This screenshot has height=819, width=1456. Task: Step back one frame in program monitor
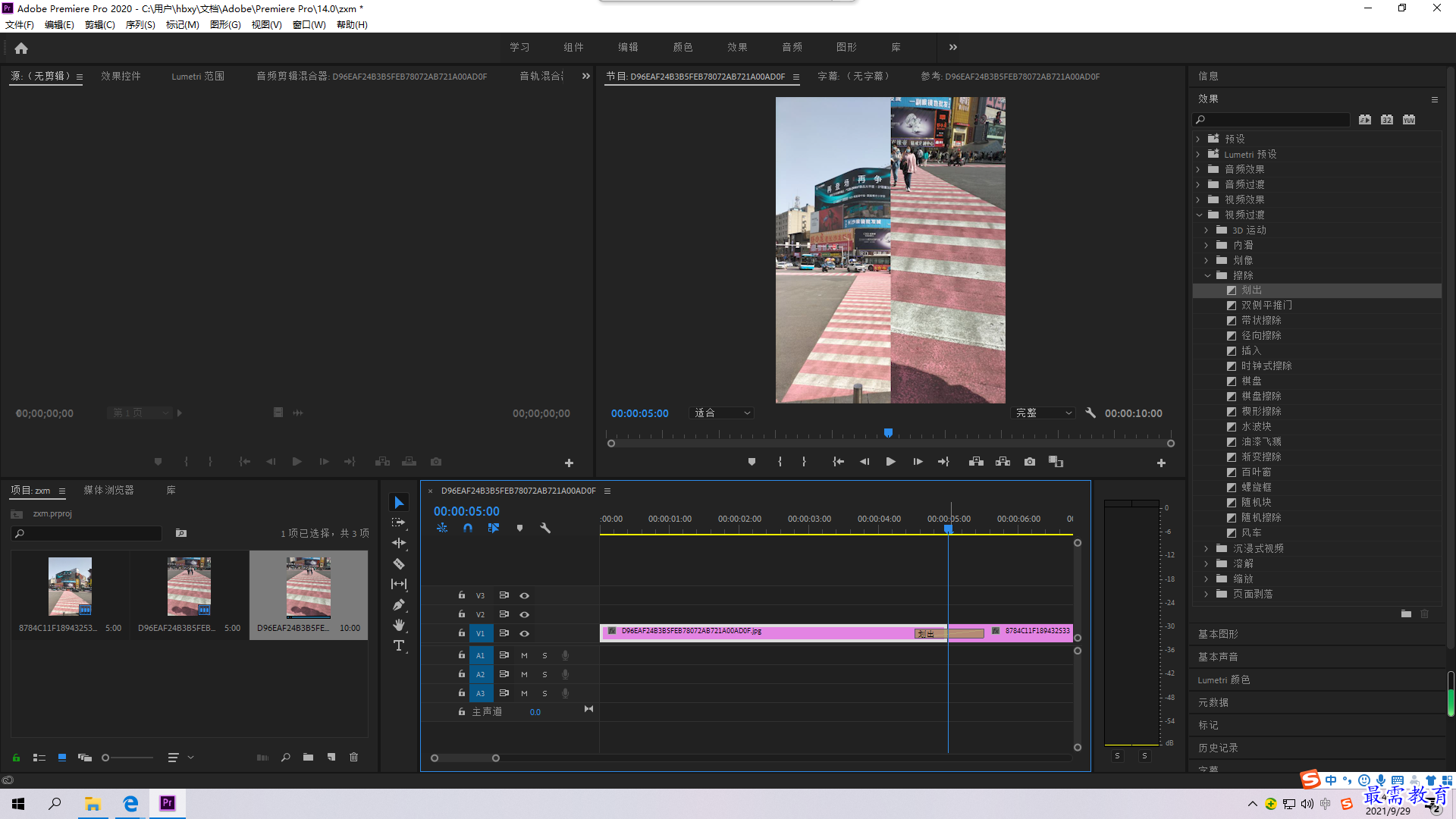(x=864, y=462)
